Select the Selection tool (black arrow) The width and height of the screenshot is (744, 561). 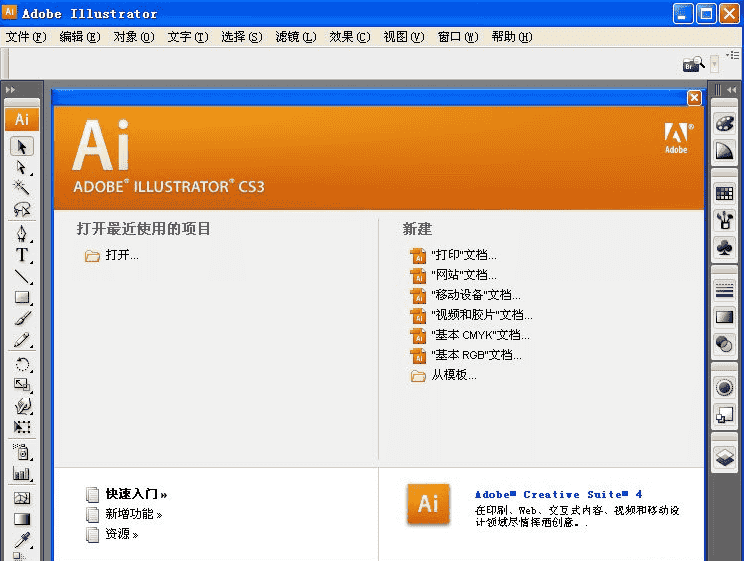[x=22, y=146]
